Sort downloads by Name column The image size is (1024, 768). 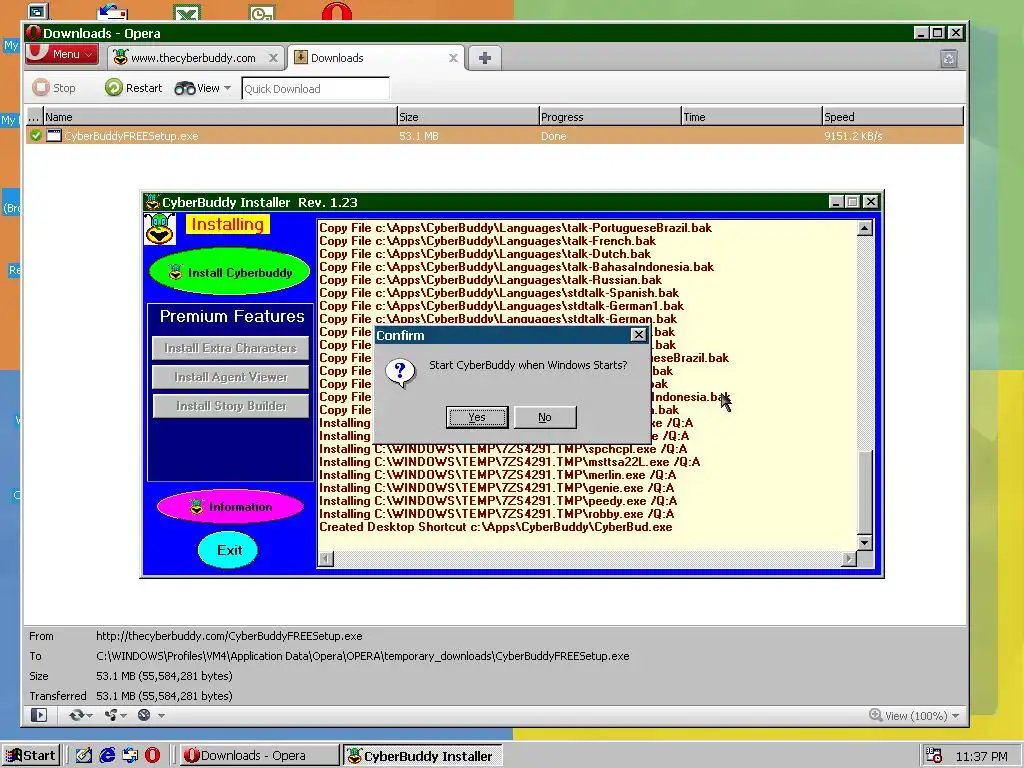pos(220,116)
